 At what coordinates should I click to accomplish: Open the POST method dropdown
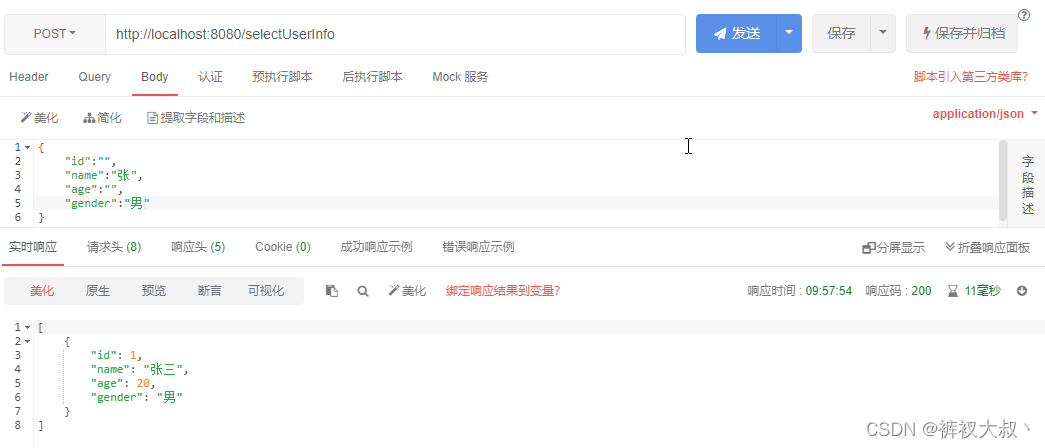click(55, 33)
